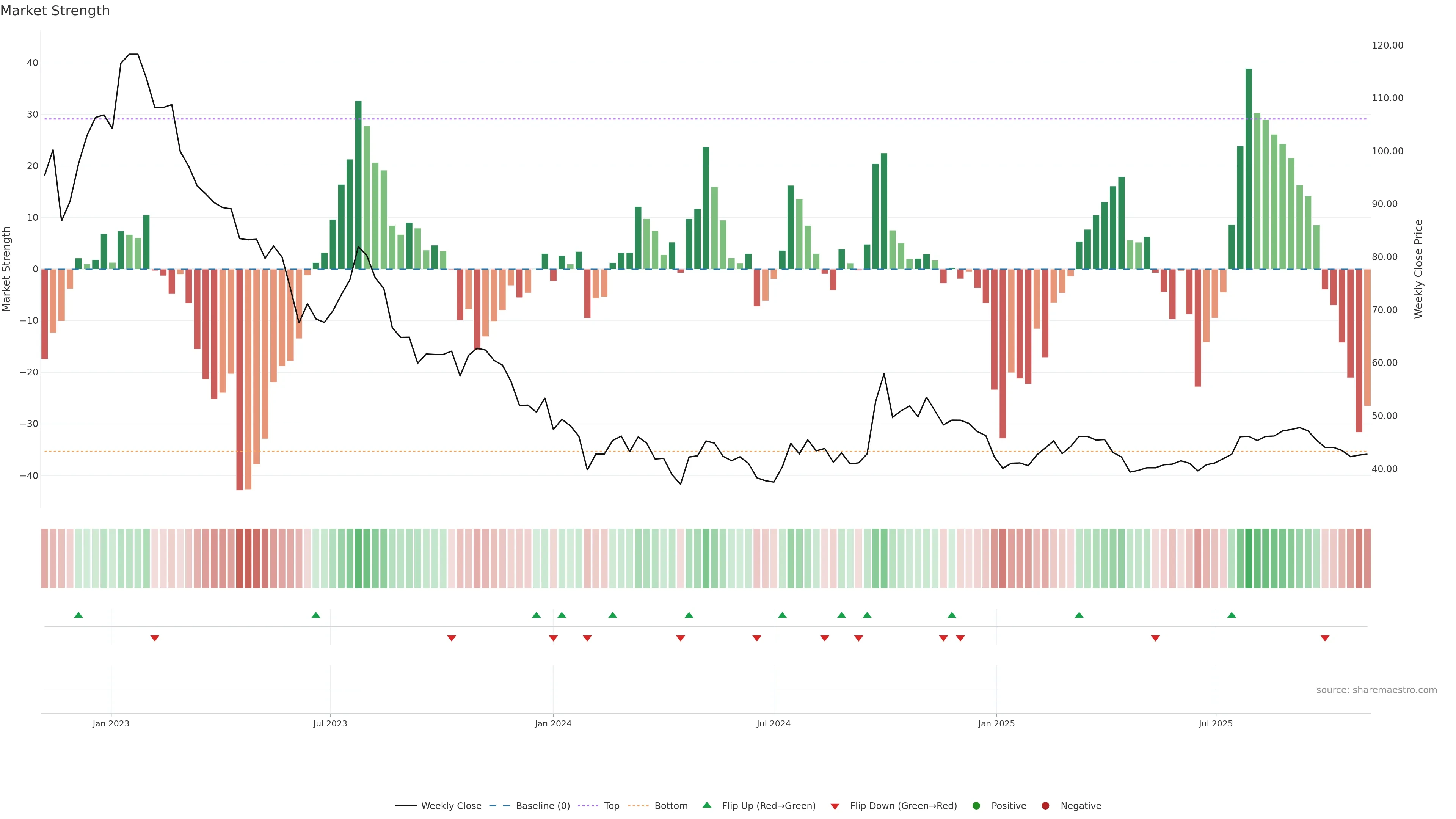The image size is (1456, 819).
Task: Click the Weekly Close Price axis title
Action: (1418, 269)
